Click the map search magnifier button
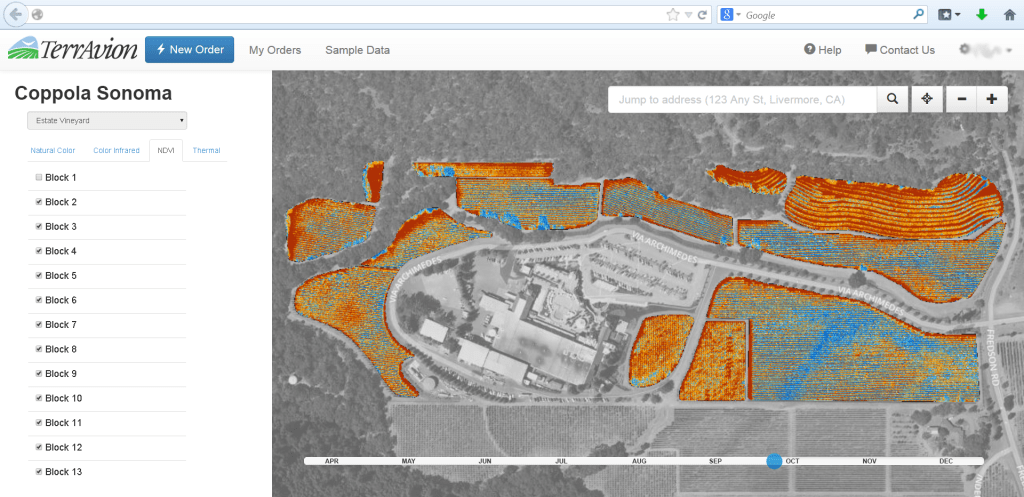Image resolution: width=1024 pixels, height=497 pixels. [892, 99]
